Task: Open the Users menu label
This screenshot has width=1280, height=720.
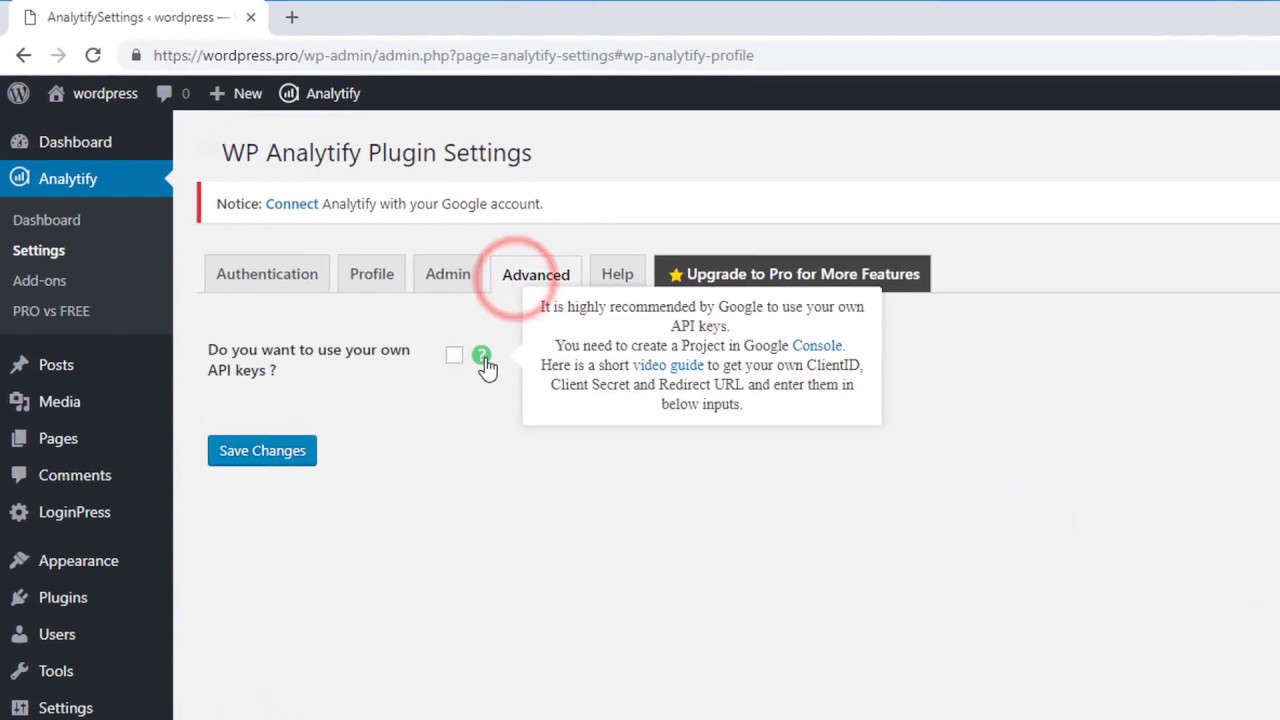Action: click(x=57, y=634)
